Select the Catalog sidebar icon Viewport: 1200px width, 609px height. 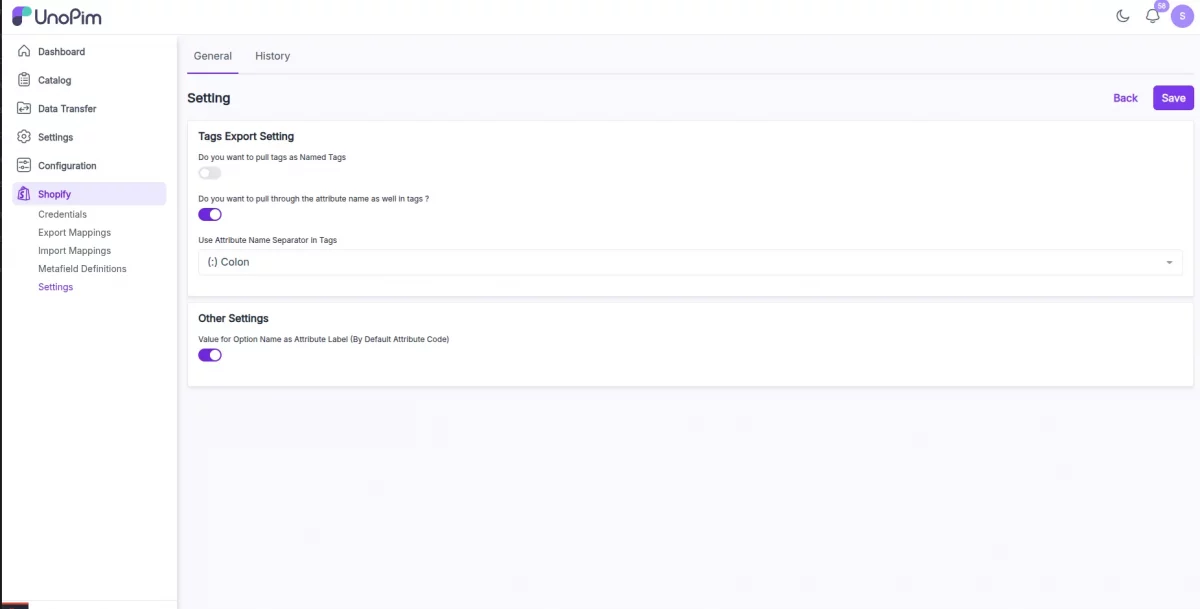pyautogui.click(x=23, y=80)
